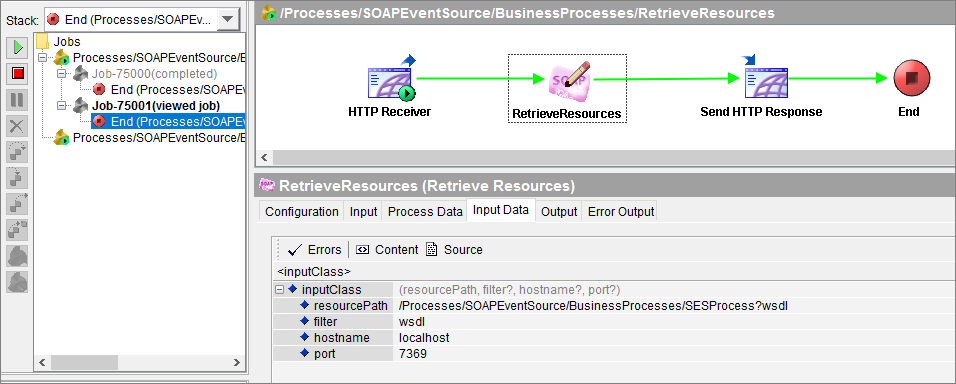Image resolution: width=956 pixels, height=384 pixels.
Task: Select Job-75001(viewed job) in tree
Action: point(155,105)
